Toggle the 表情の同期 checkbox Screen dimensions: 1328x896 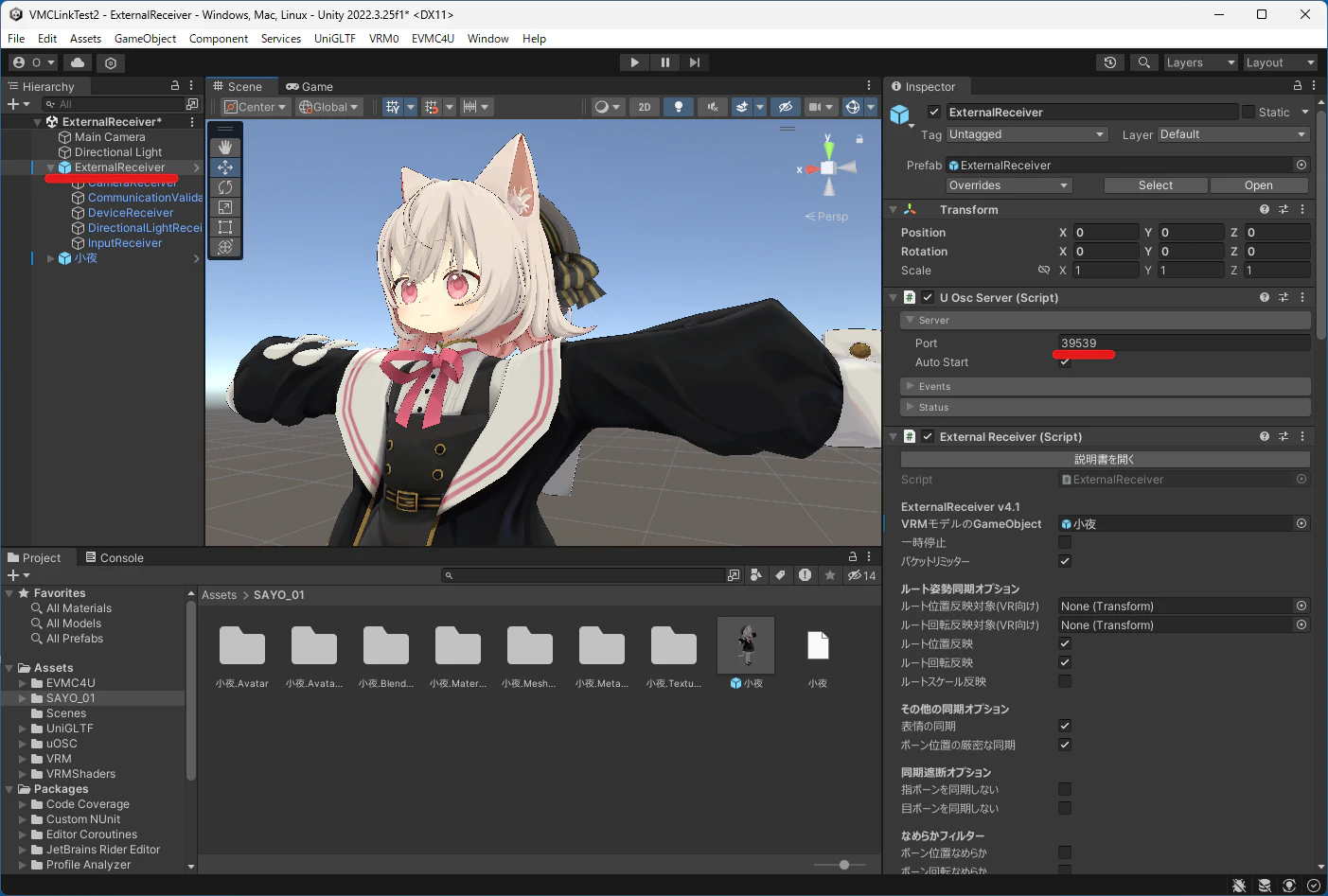pyautogui.click(x=1065, y=726)
